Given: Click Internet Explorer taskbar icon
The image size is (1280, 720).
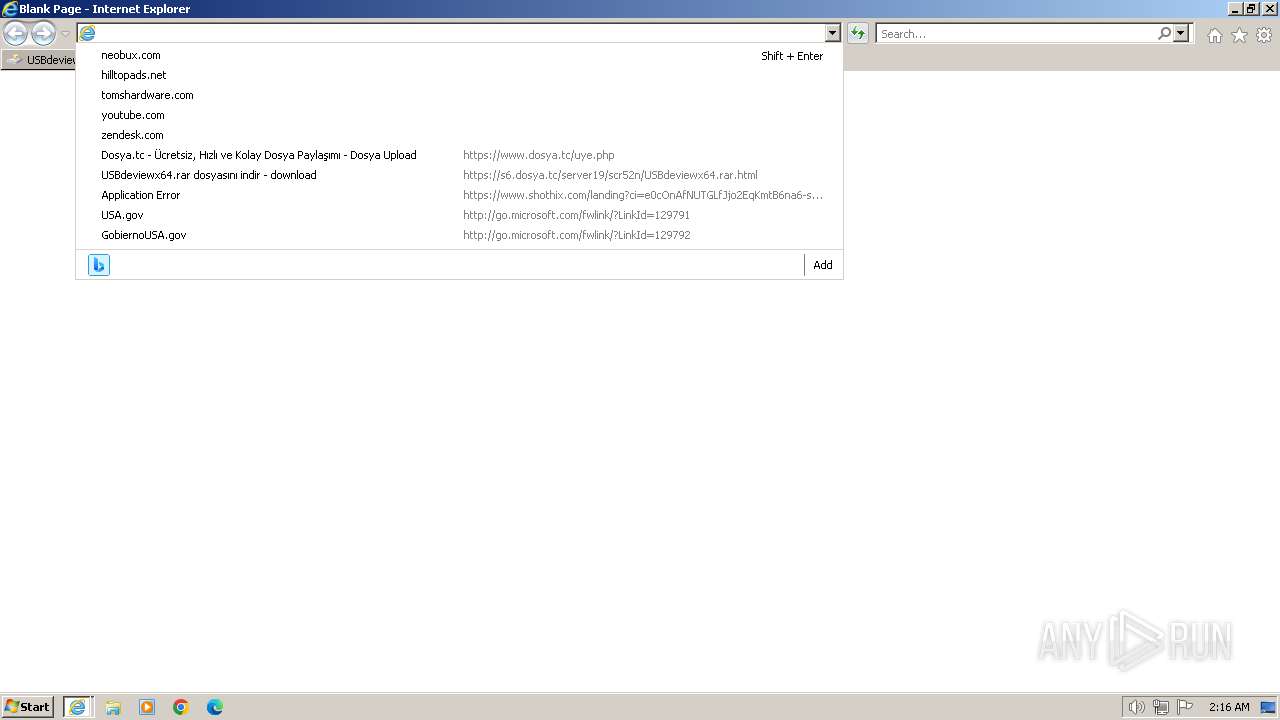Looking at the screenshot, I should pos(78,707).
